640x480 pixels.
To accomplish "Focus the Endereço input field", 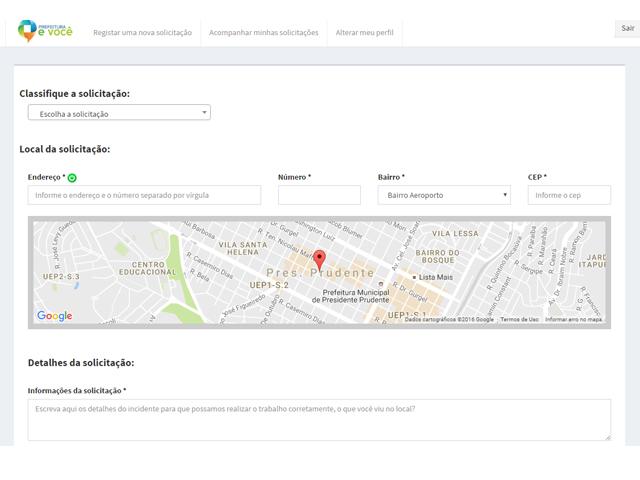I will point(144,195).
